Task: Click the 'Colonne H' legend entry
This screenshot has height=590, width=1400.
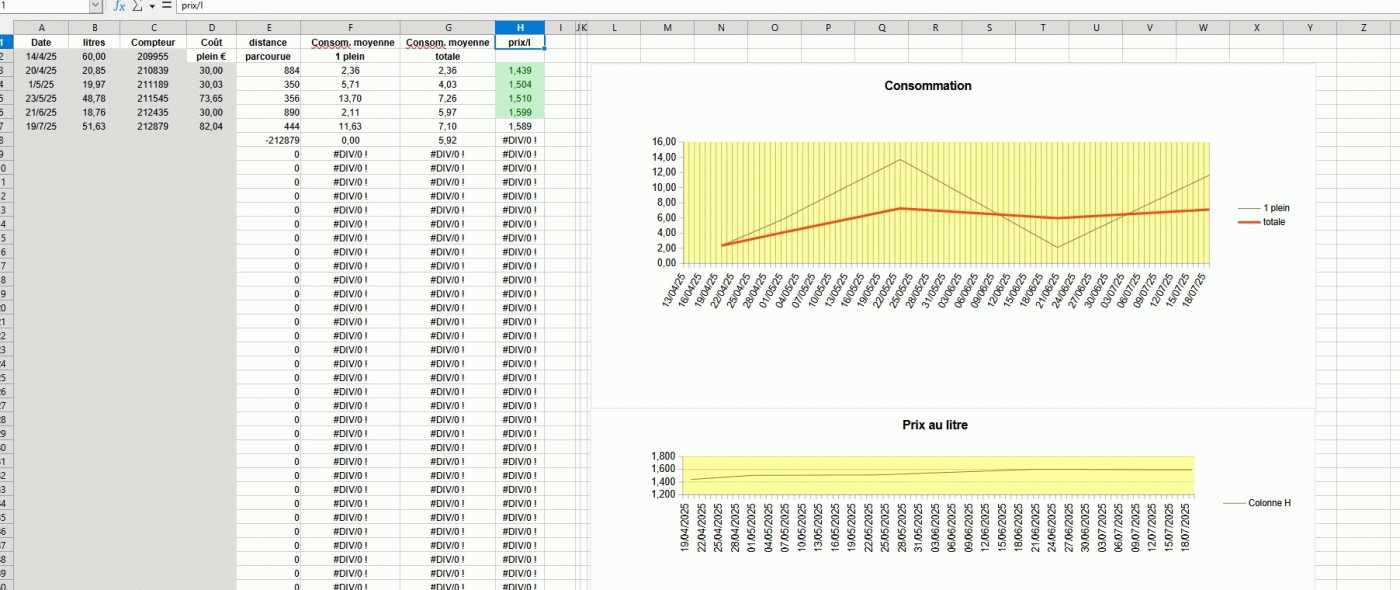Action: click(x=1269, y=503)
